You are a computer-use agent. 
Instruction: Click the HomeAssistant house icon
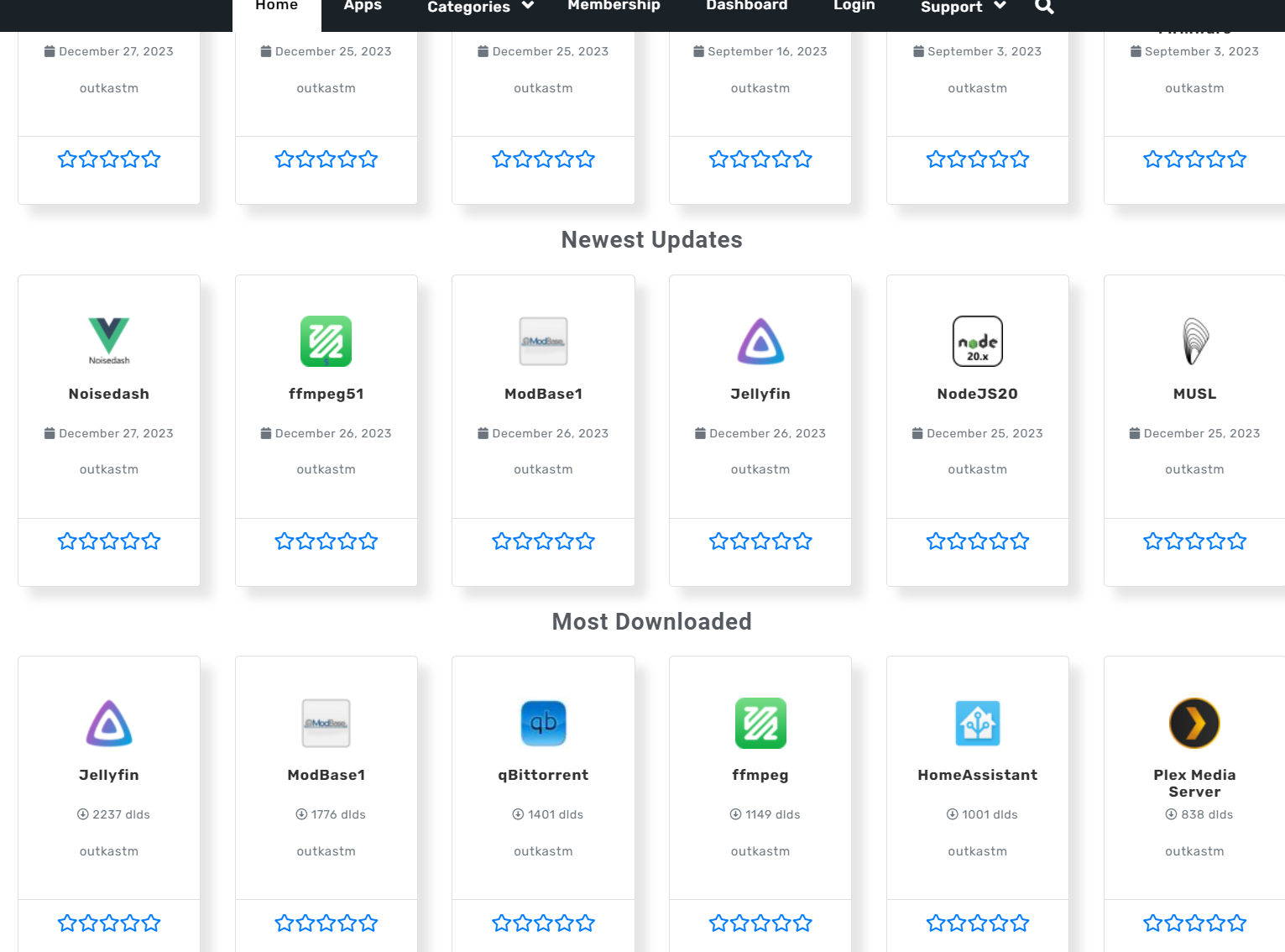coord(977,723)
